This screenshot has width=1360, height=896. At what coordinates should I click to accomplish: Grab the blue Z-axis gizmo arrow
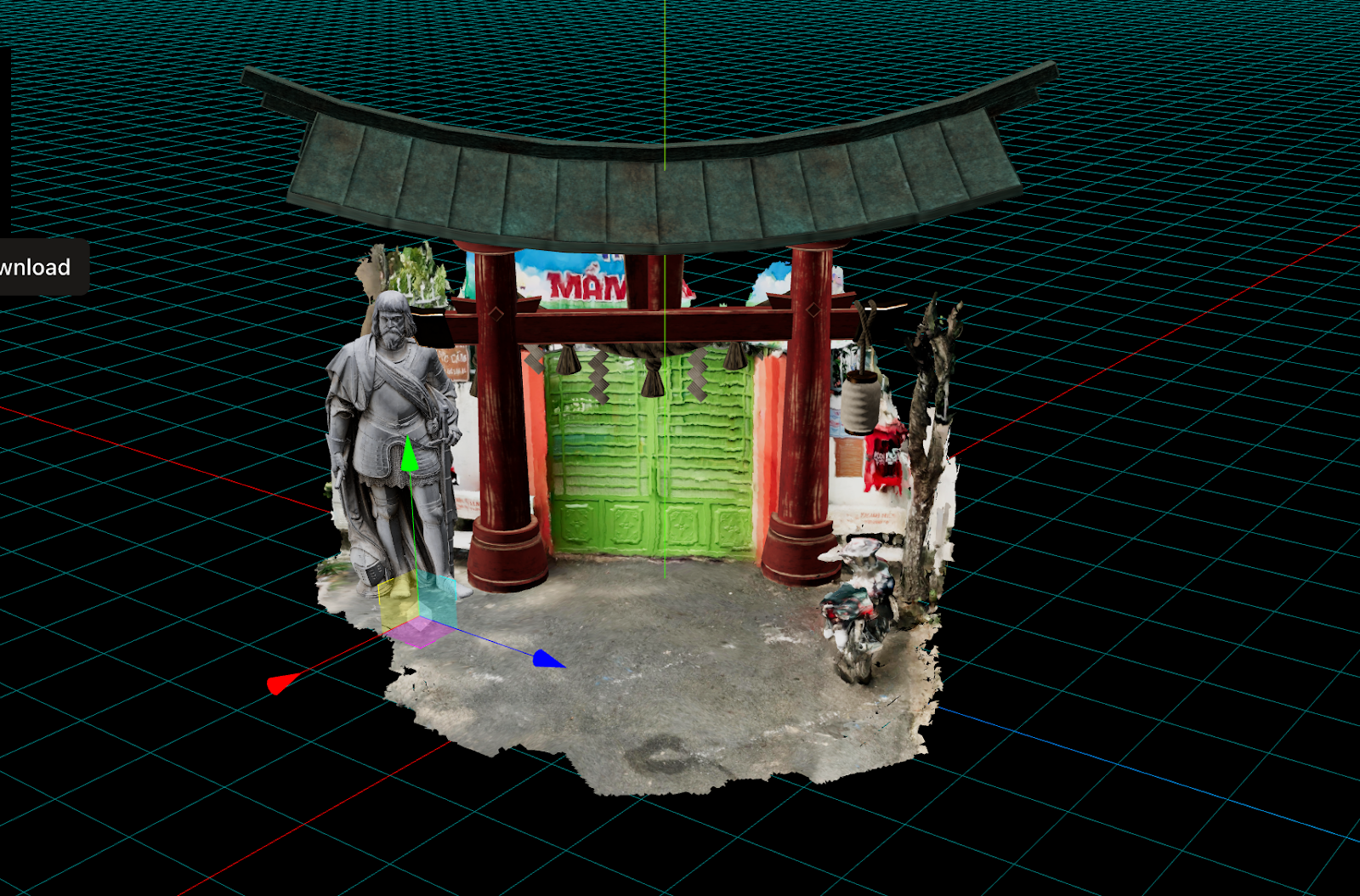point(547,659)
